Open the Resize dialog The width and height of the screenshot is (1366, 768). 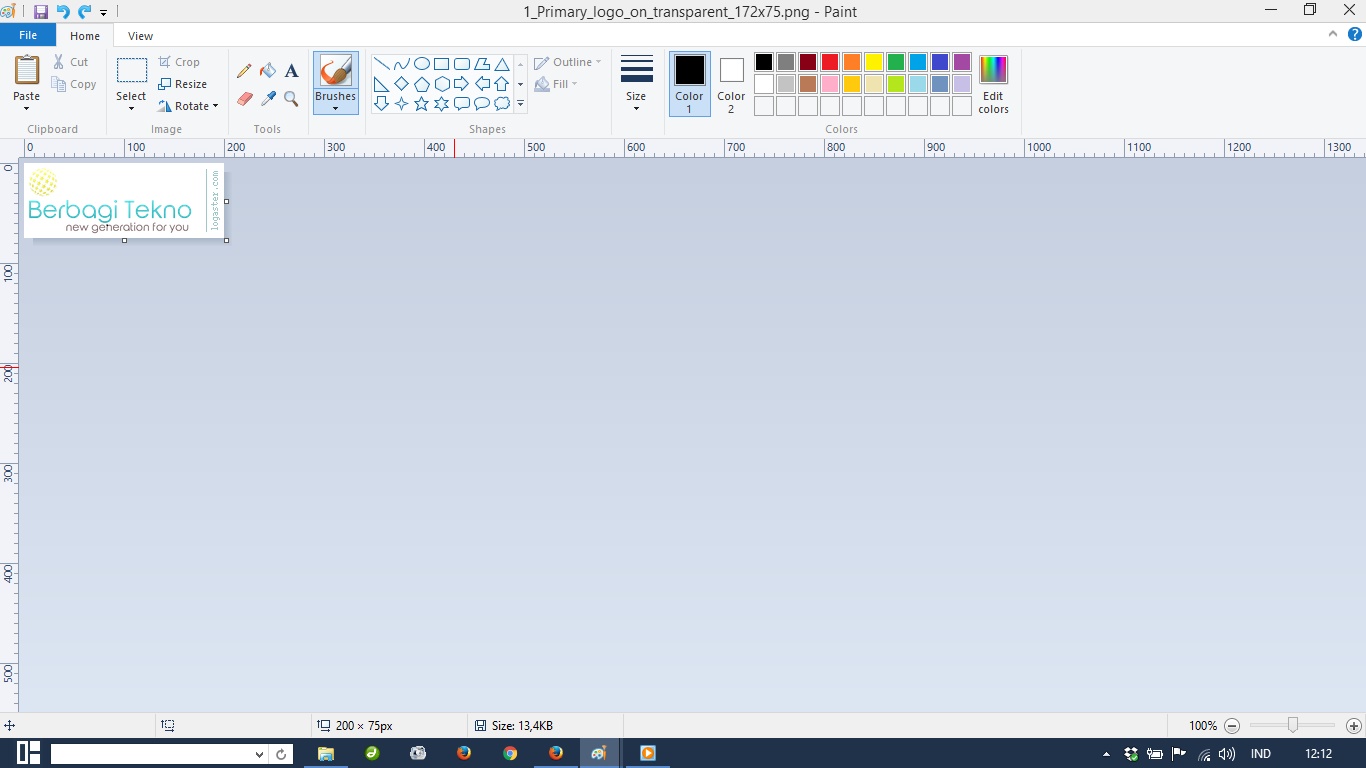tap(183, 84)
